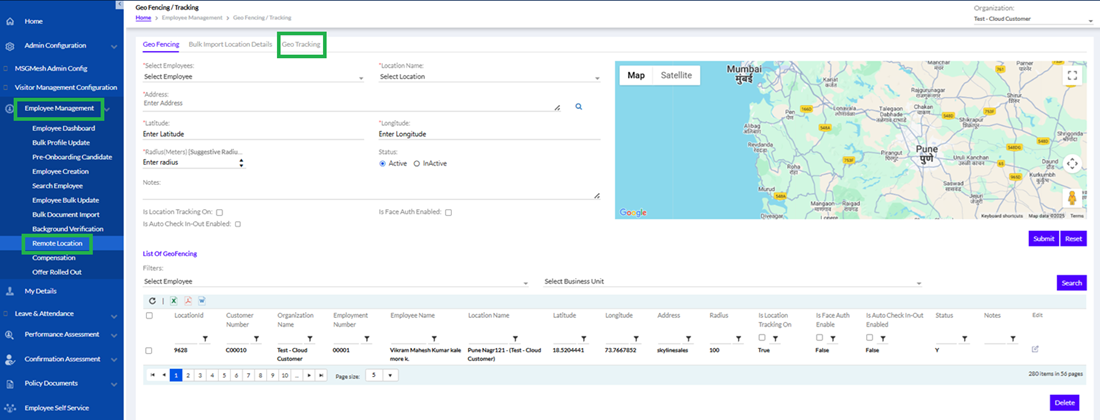The height and width of the screenshot is (420, 1100).
Task: Click the Enter Latitude input field
Action: click(253, 133)
